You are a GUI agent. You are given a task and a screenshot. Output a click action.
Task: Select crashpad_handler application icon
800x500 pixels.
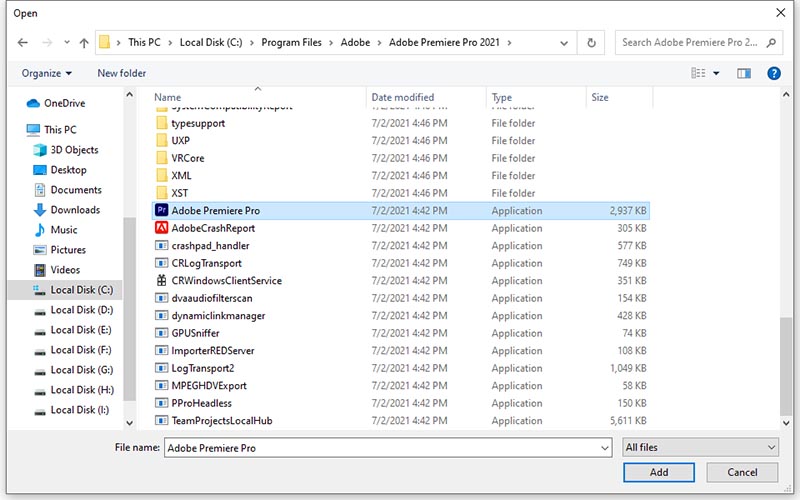pyautogui.click(x=162, y=245)
